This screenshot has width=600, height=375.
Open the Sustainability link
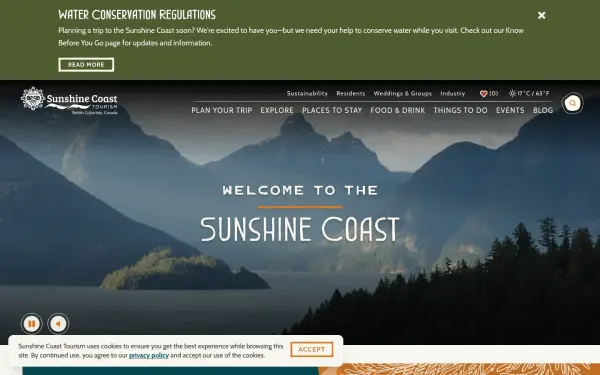(307, 93)
